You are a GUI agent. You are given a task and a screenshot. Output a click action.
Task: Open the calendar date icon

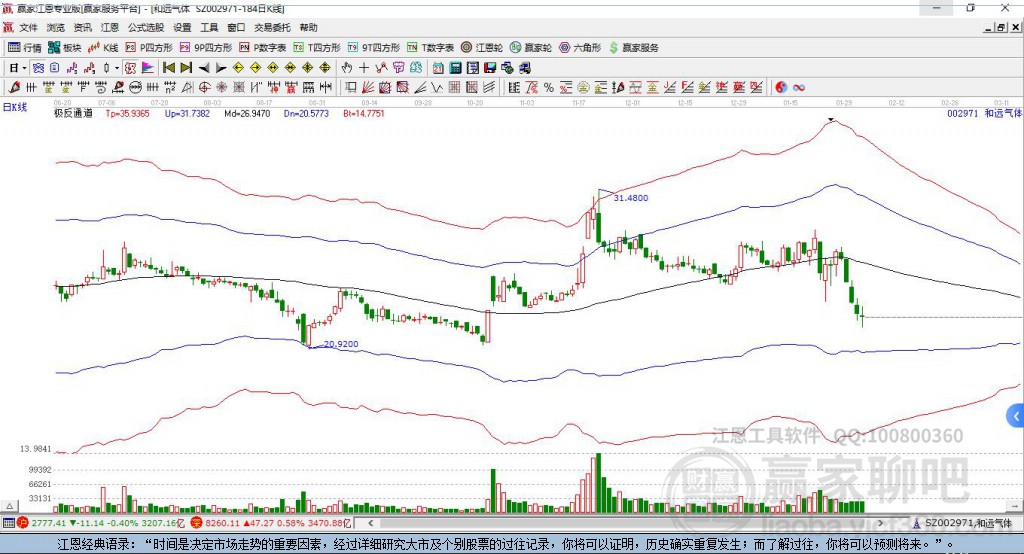click(438, 68)
